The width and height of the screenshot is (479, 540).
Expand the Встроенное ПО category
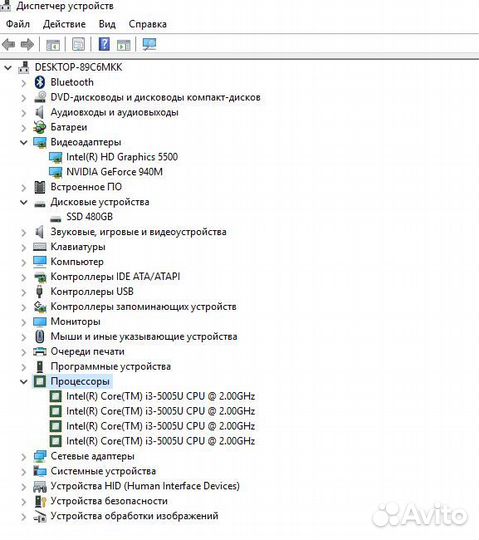point(23,188)
